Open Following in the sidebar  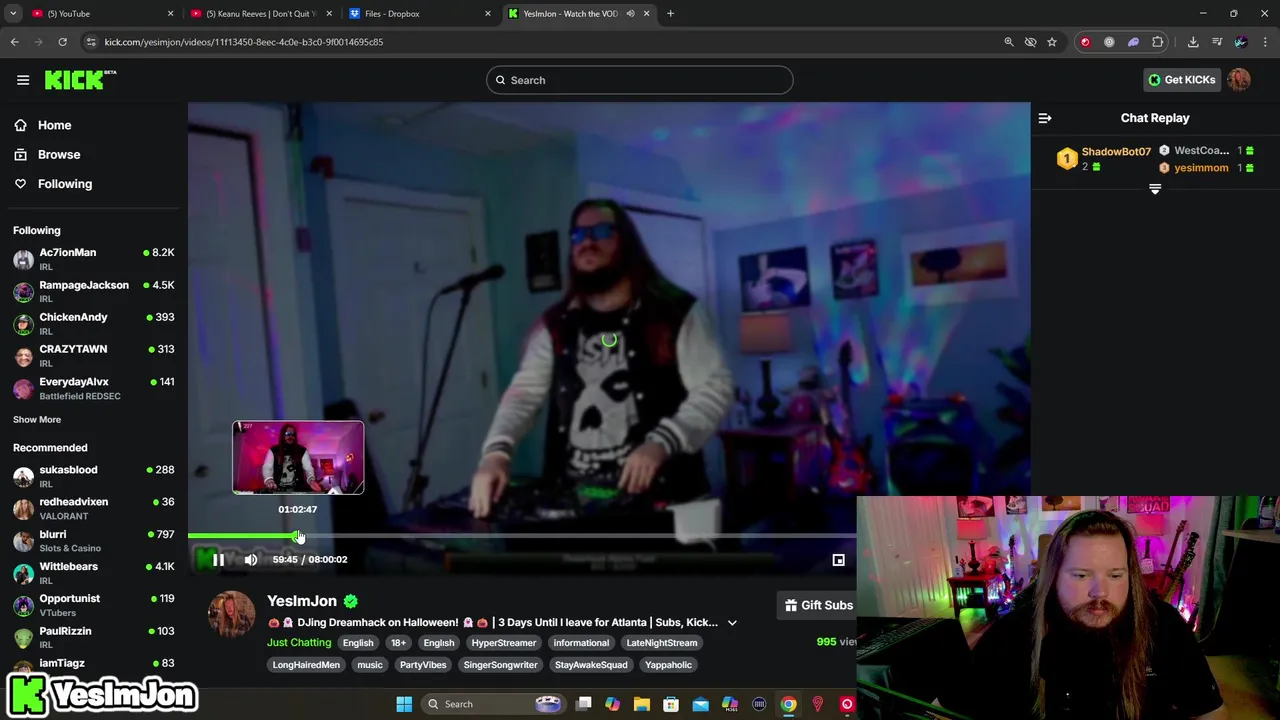[x=65, y=184]
